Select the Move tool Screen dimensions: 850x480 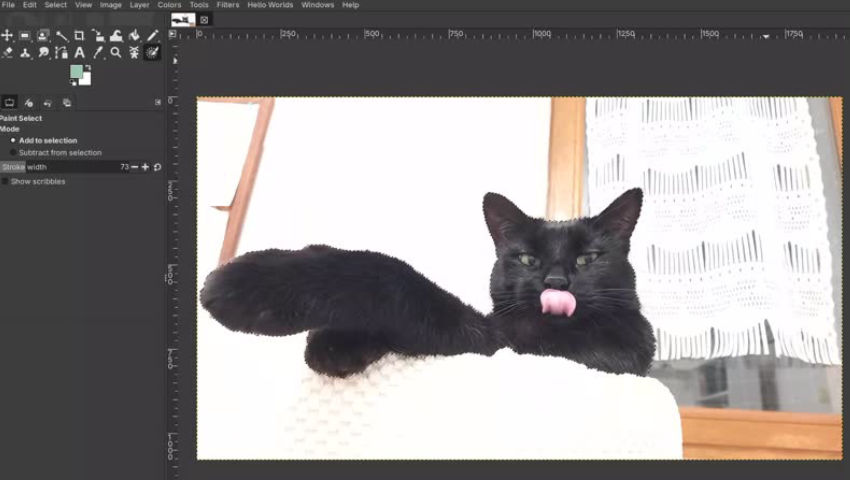point(7,36)
